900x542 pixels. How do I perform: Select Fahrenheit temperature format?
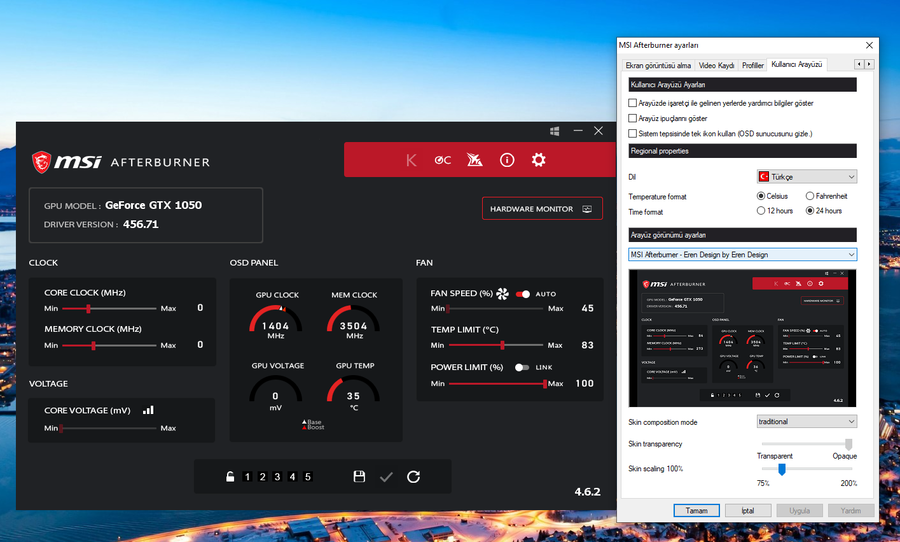tap(809, 196)
